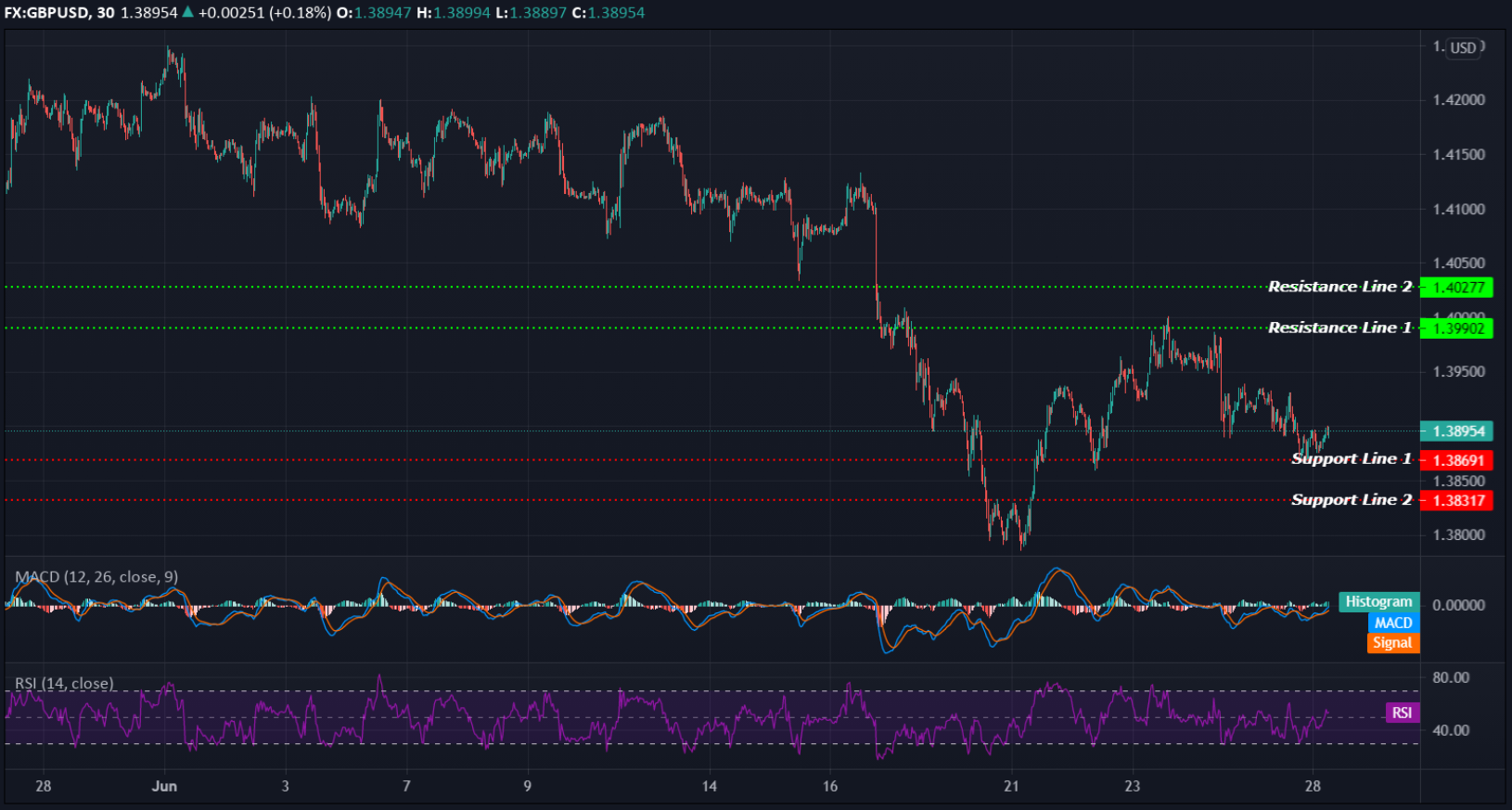1512x810 pixels.
Task: Click the 1.39500 price axis label
Action: (1458, 372)
